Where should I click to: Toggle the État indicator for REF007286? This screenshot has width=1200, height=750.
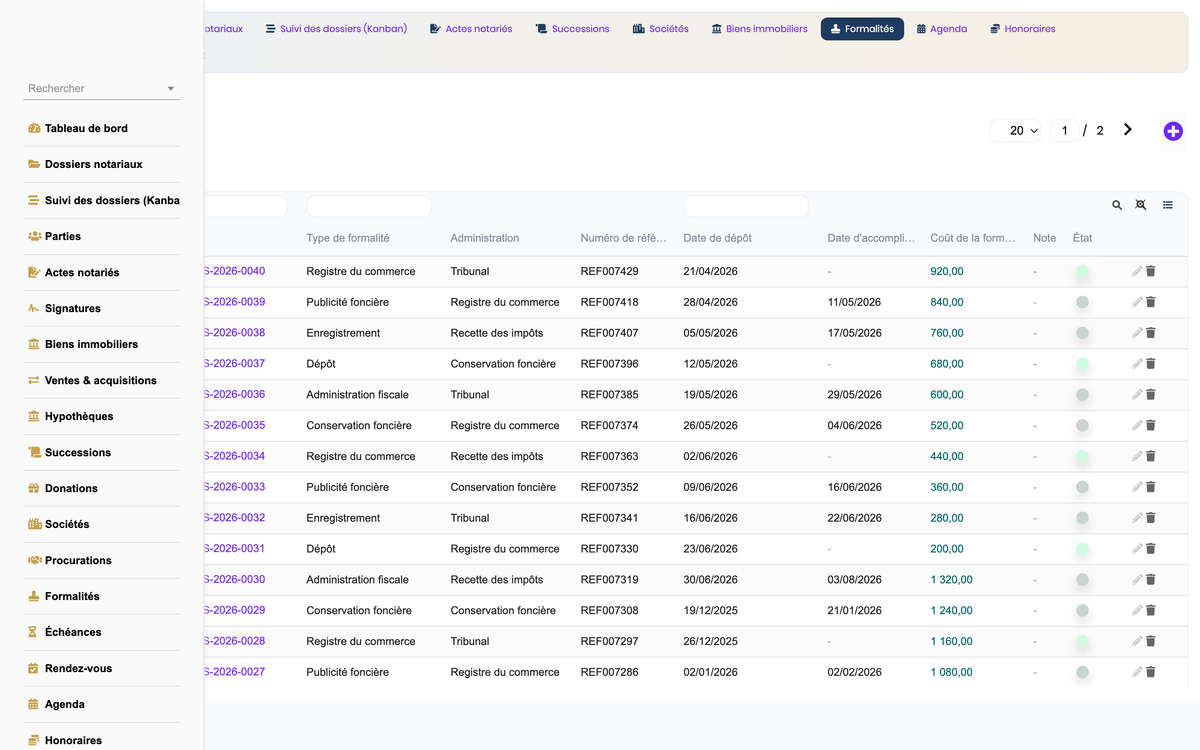[x=1082, y=673]
